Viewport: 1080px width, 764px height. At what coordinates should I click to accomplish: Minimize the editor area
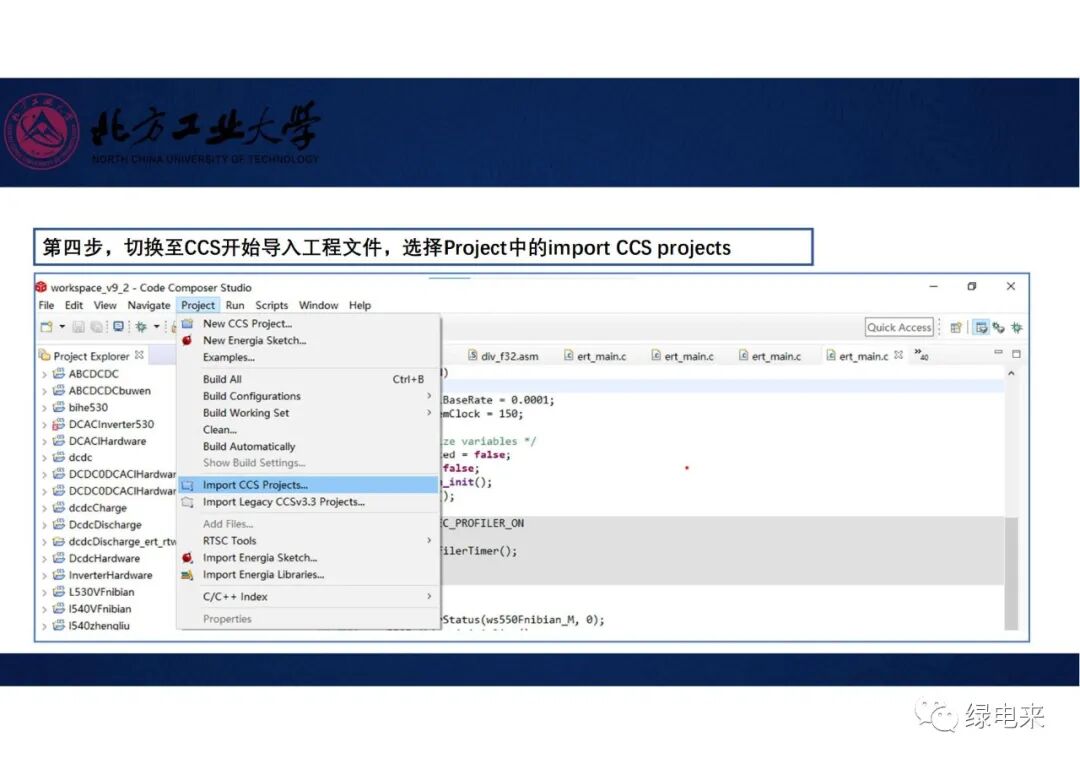(998, 353)
